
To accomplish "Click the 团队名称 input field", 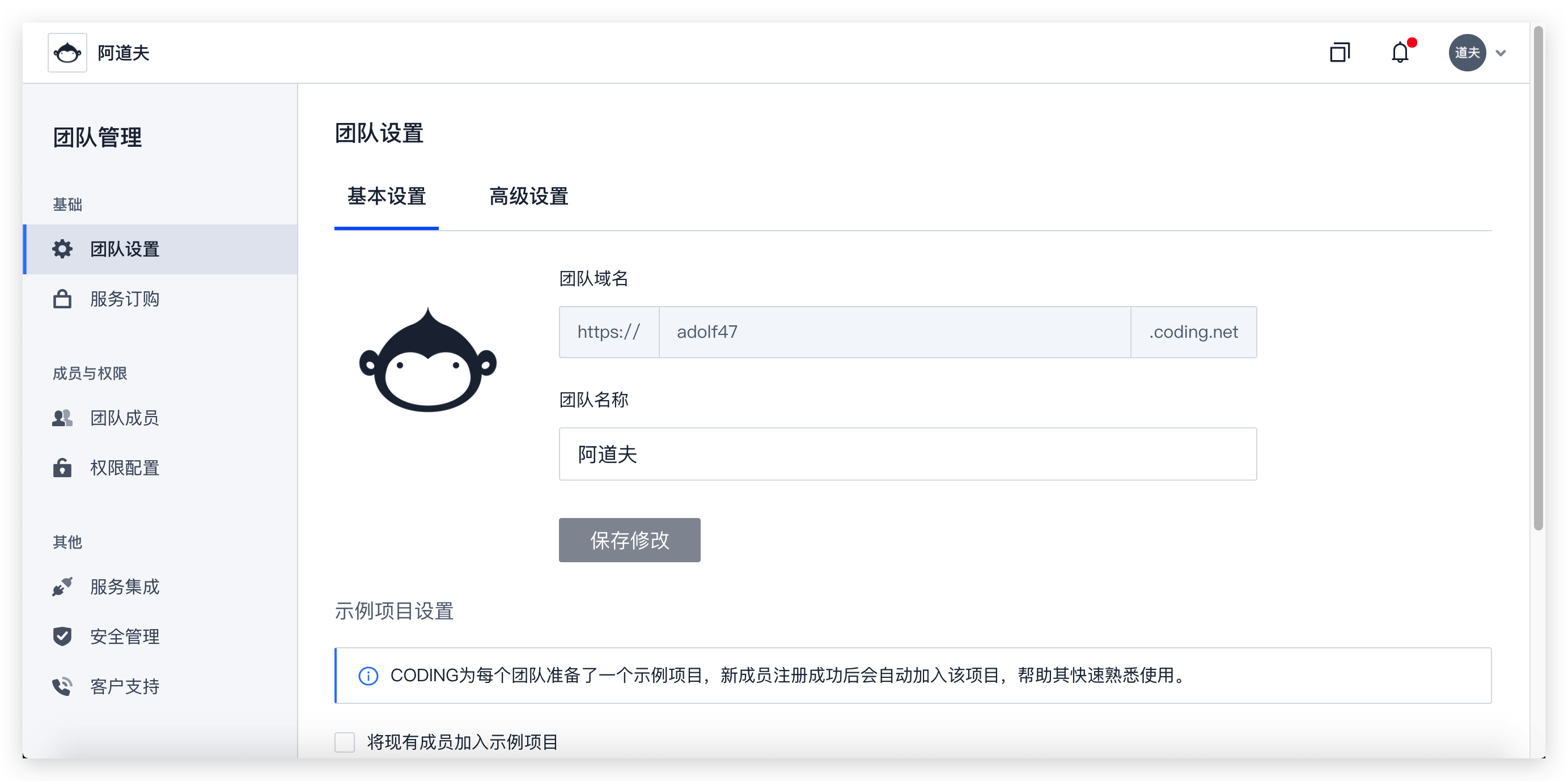I will (x=907, y=454).
